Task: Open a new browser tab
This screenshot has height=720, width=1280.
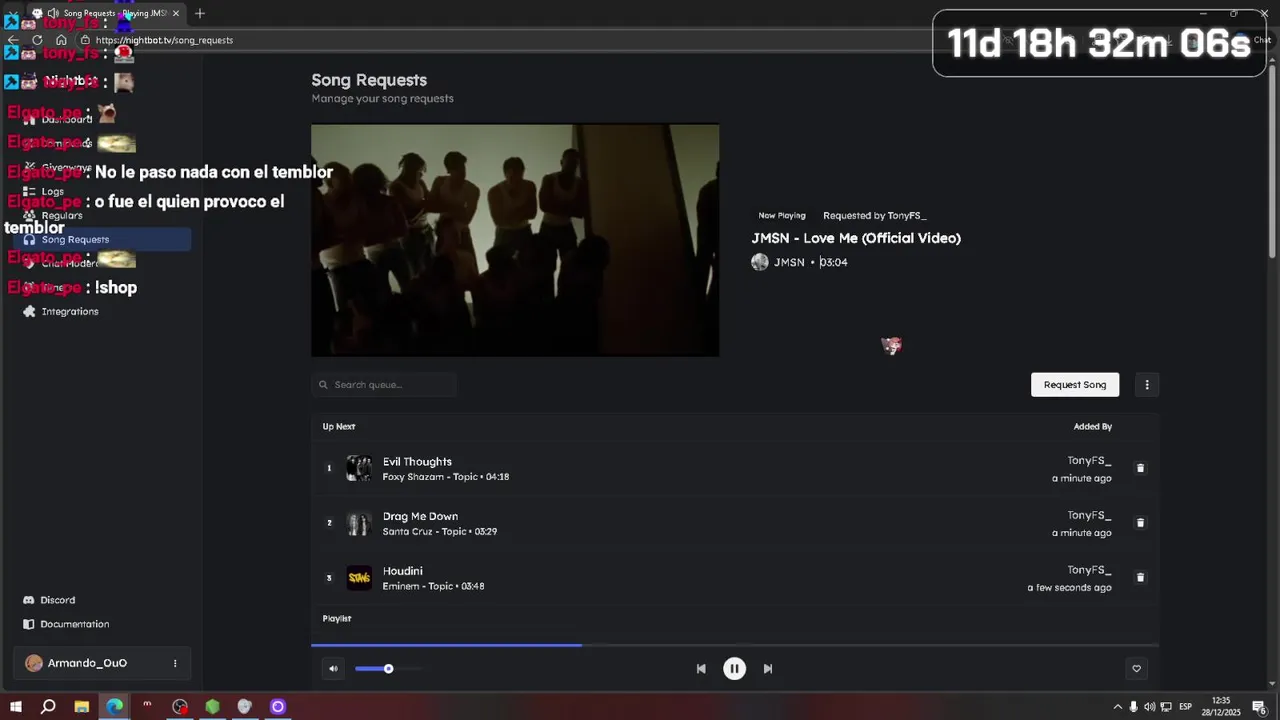Action: pyautogui.click(x=200, y=13)
